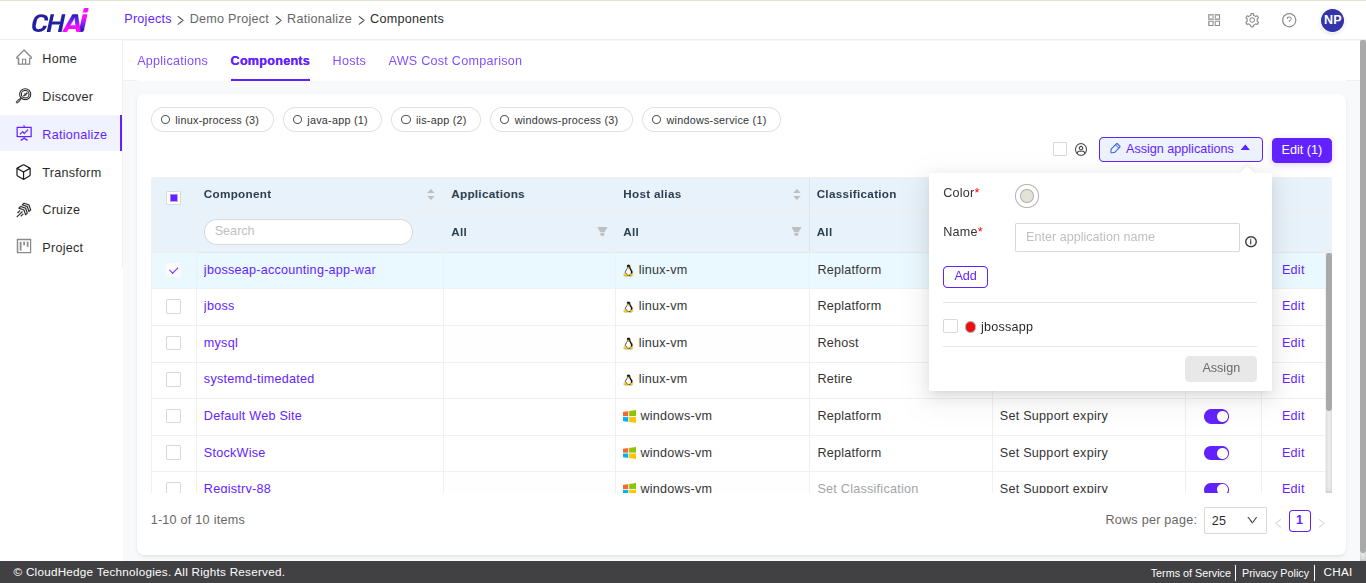
Task: Disable the toggle on the StockWise row
Action: 1216,452
